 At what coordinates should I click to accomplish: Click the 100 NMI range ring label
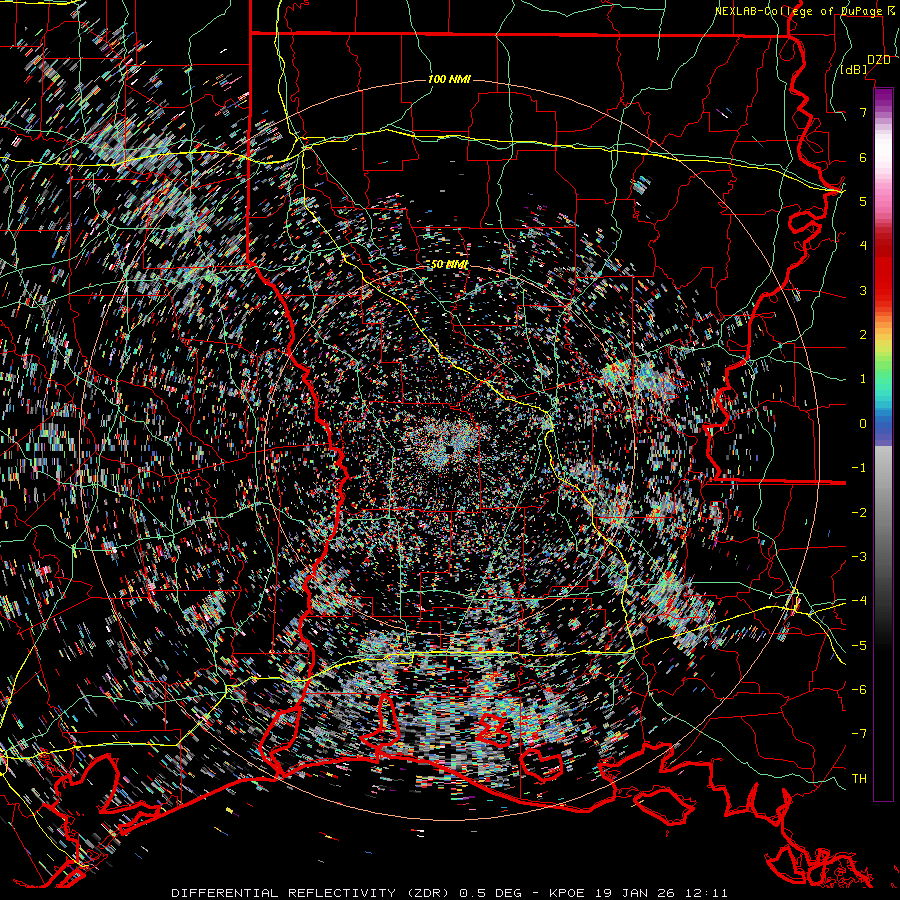pyautogui.click(x=449, y=79)
